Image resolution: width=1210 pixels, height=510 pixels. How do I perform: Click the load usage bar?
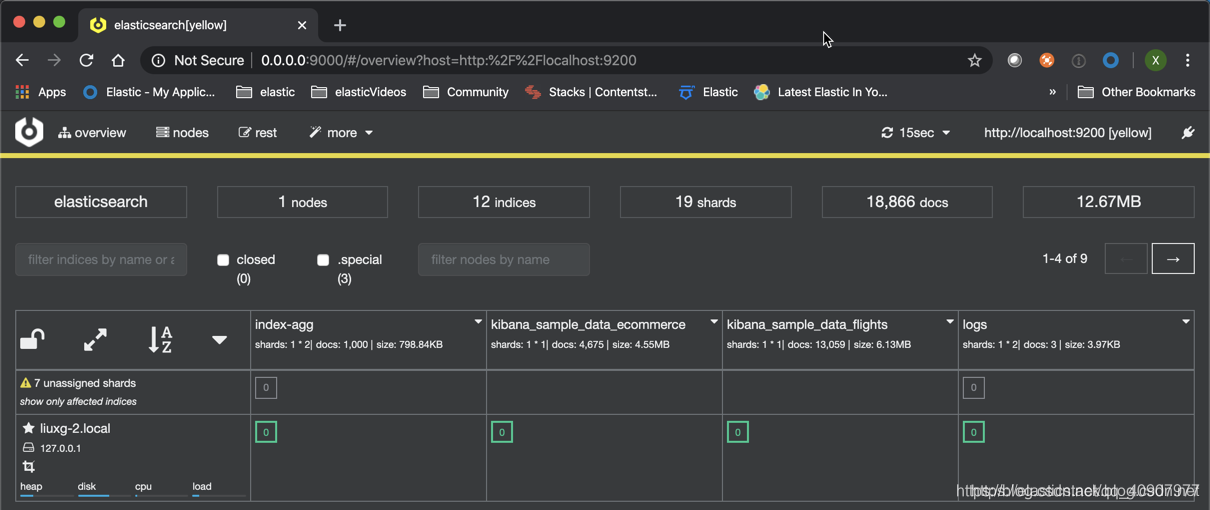pyautogui.click(x=220, y=495)
